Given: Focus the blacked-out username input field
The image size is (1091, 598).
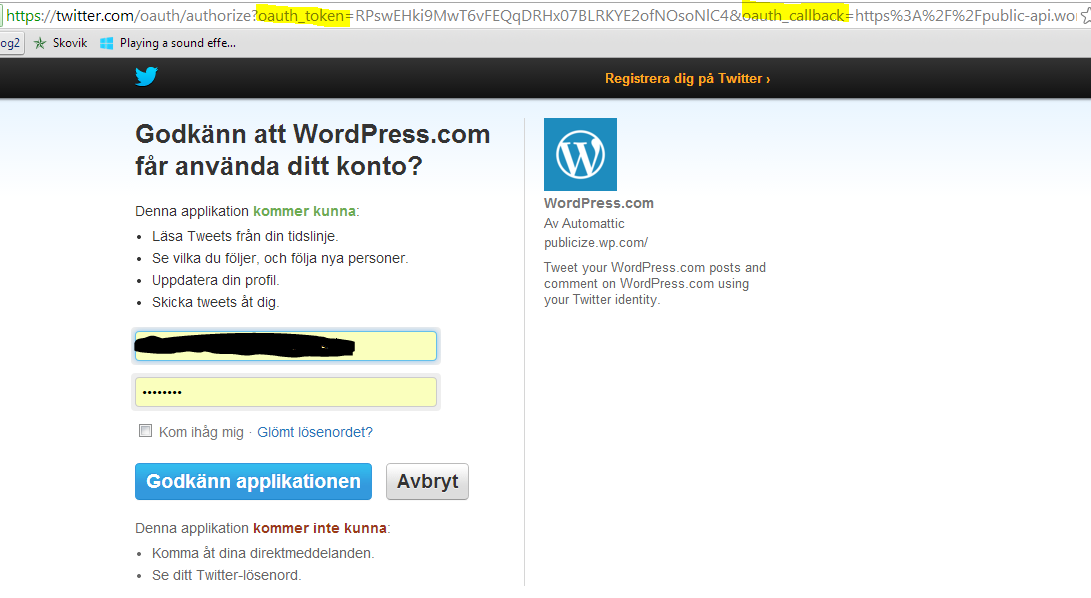Looking at the screenshot, I should (285, 346).
